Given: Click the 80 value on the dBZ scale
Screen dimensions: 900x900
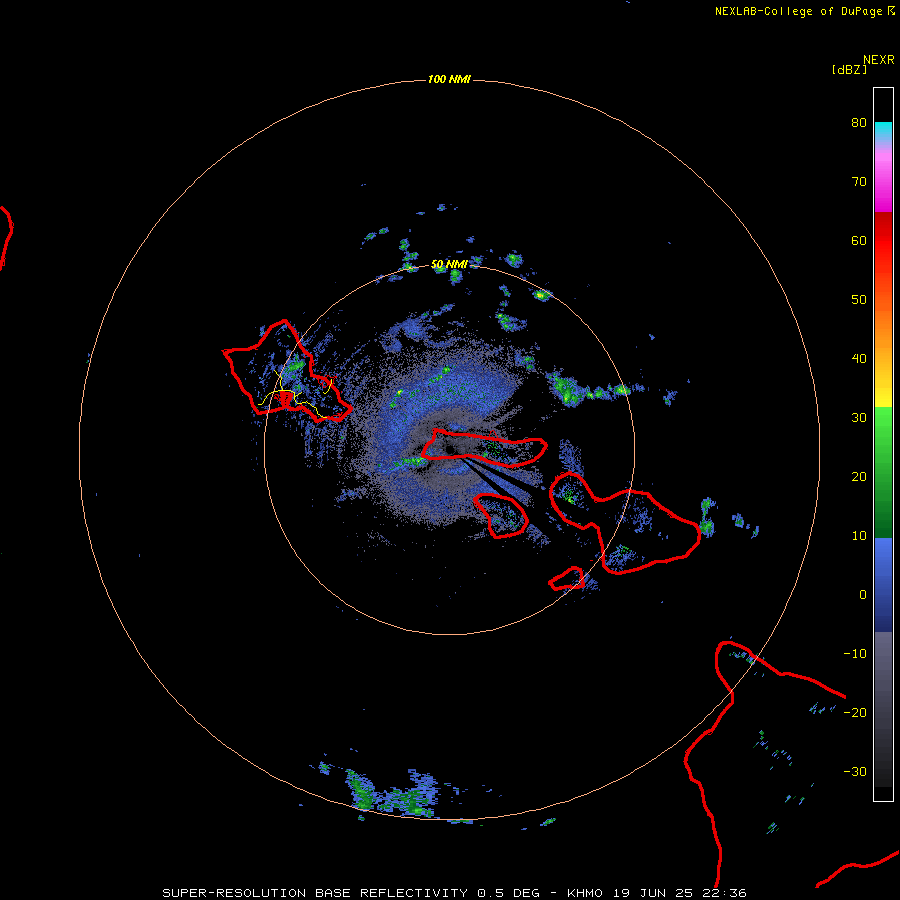Looking at the screenshot, I should coord(859,123).
